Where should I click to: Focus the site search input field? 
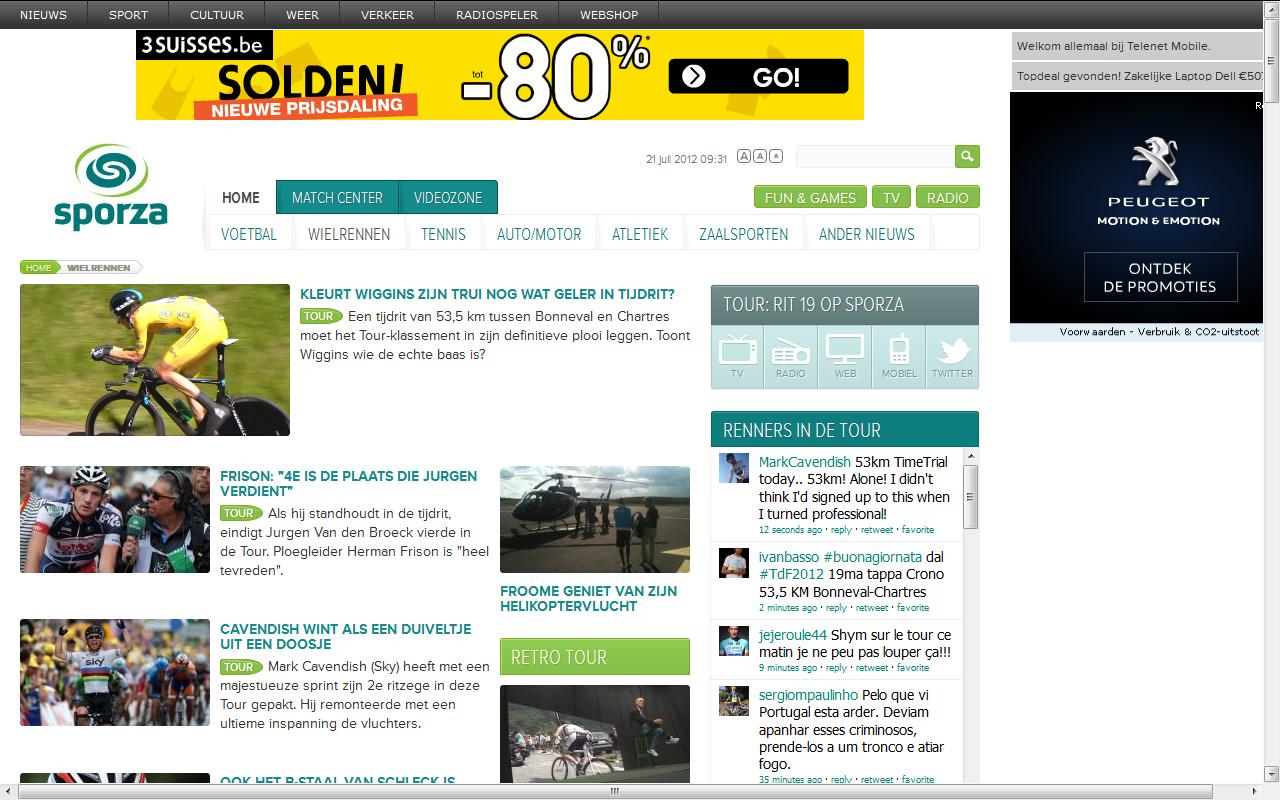[x=875, y=156]
